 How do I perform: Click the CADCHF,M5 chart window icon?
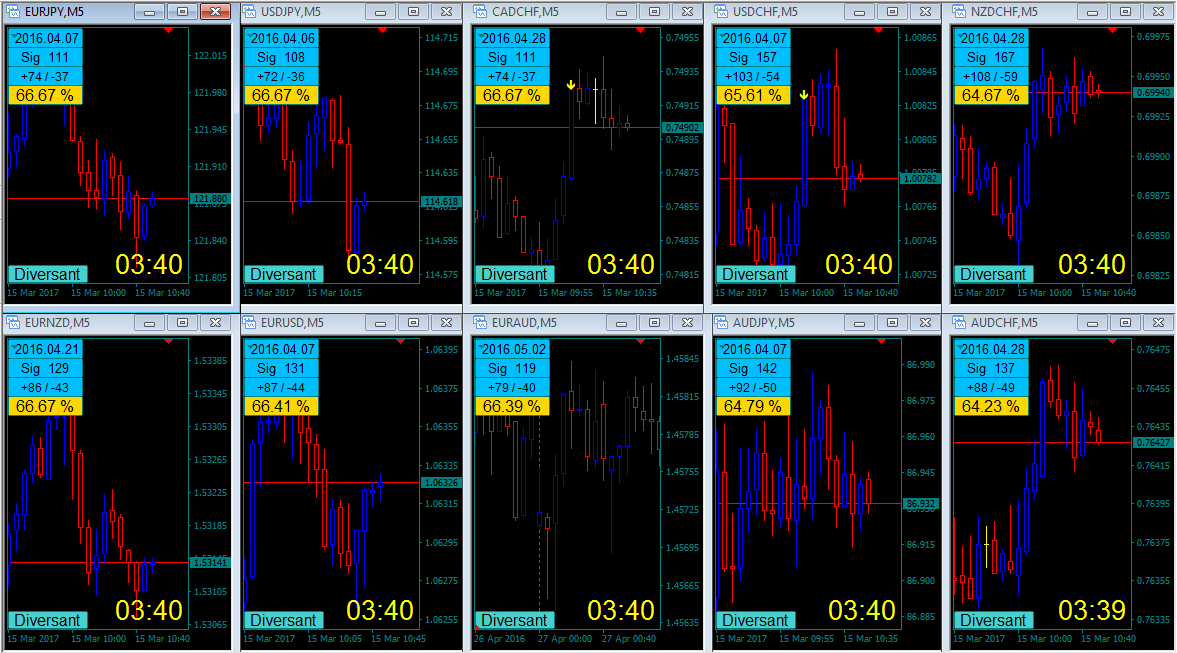480,12
